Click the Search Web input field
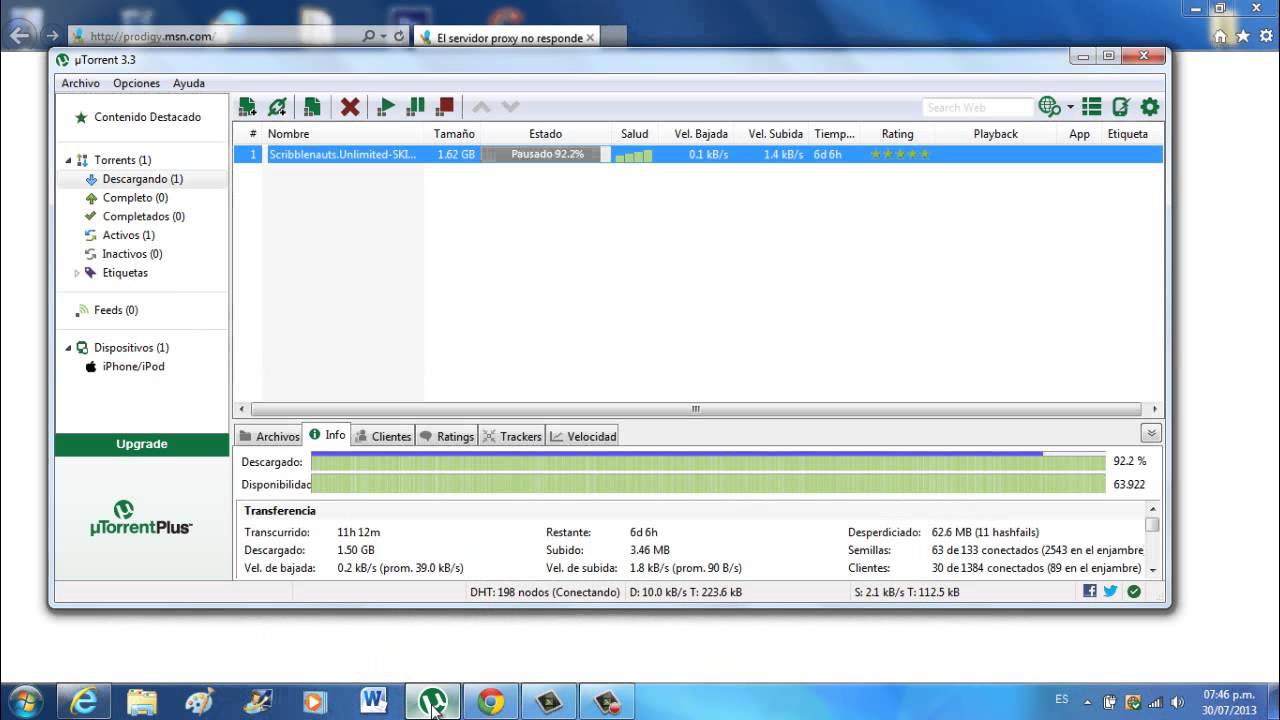The image size is (1280, 720). 977,107
